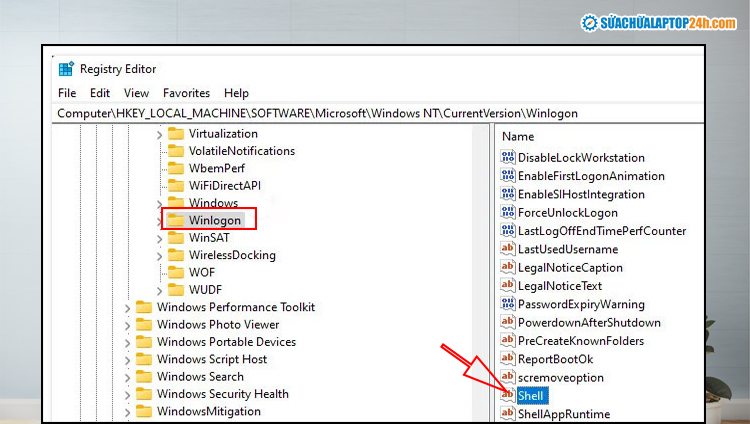Select the Windows Security Health key
The height and width of the screenshot is (424, 750).
(222, 394)
